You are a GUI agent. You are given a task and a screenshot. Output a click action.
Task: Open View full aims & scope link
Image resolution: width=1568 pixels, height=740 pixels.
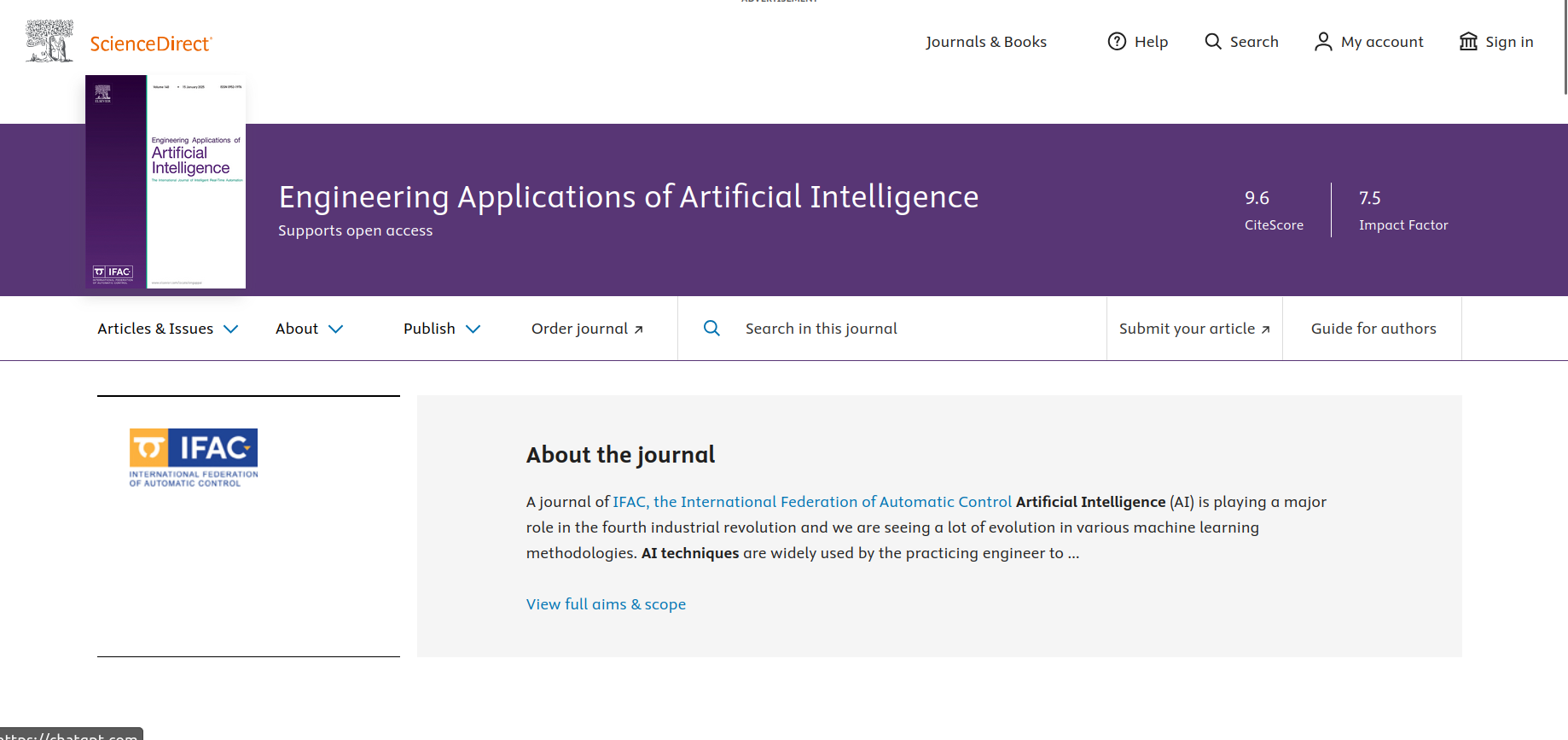coord(606,604)
